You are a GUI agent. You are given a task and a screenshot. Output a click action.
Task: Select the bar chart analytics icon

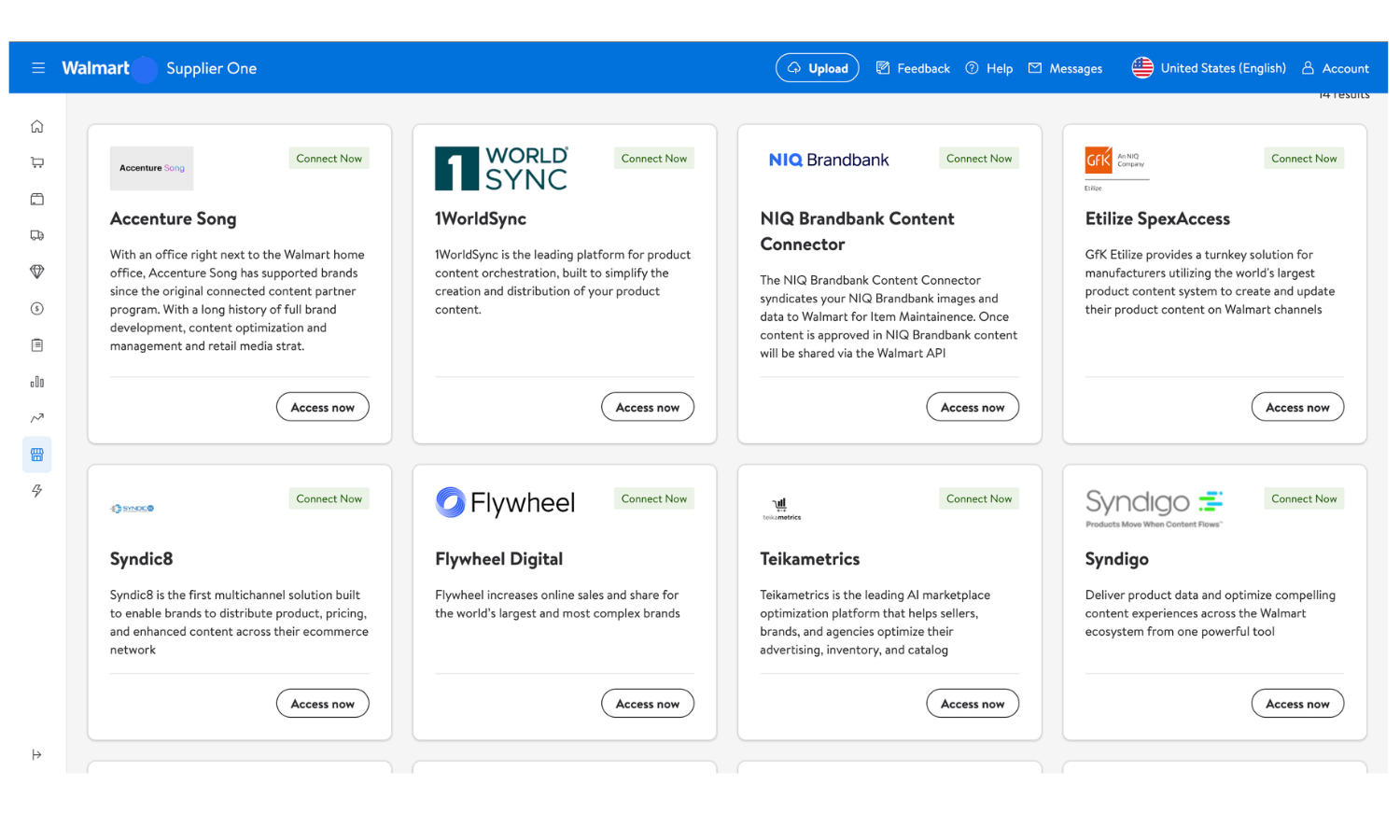[x=37, y=381]
